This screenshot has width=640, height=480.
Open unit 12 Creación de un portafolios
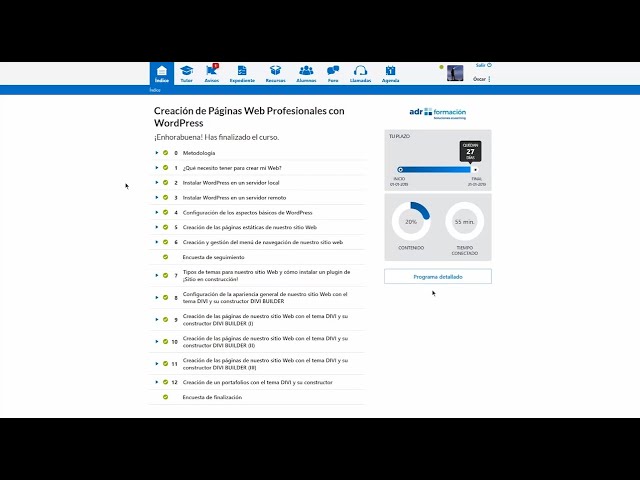point(258,382)
